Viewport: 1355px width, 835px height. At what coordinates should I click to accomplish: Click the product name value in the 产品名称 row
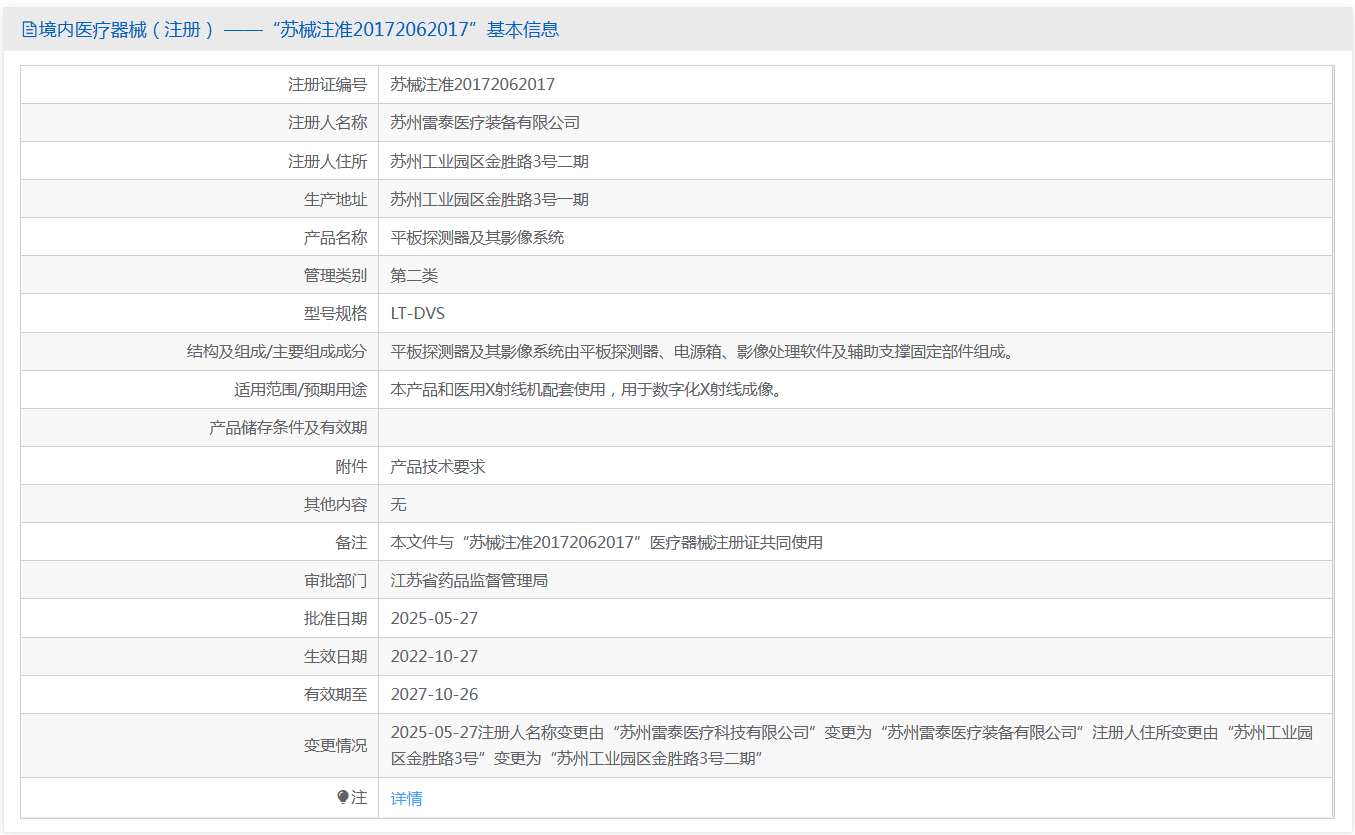click(477, 237)
